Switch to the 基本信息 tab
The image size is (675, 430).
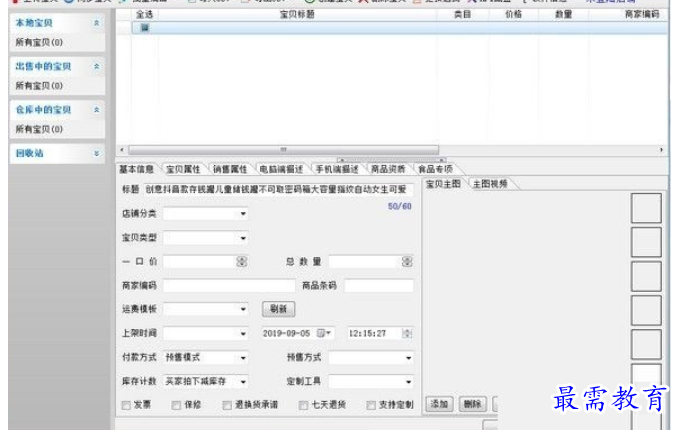click(x=137, y=169)
